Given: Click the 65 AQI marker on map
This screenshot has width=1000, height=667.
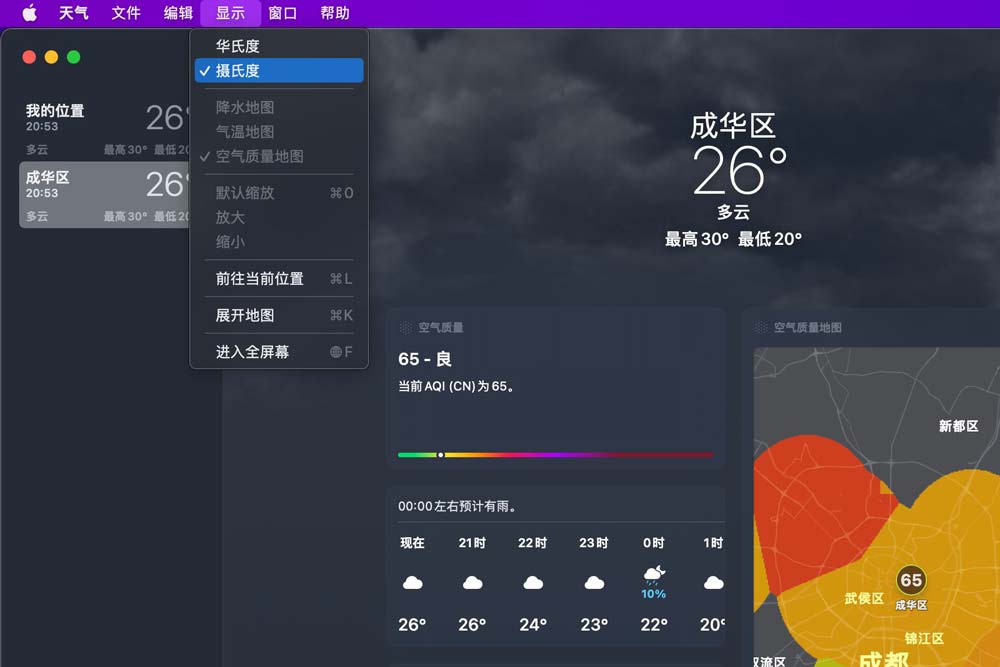Looking at the screenshot, I should coord(911,580).
